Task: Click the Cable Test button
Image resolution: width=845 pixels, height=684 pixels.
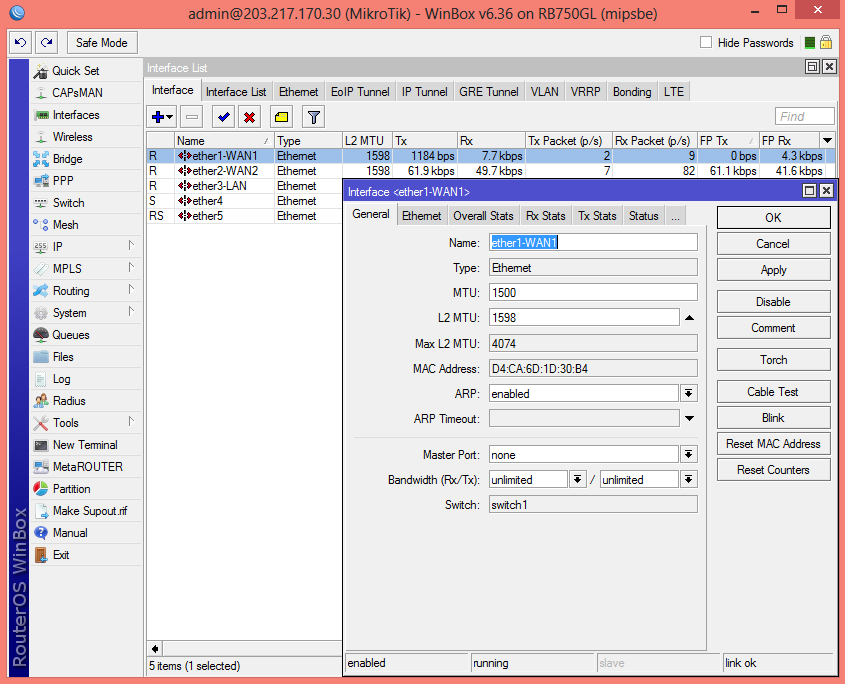Action: [x=773, y=392]
